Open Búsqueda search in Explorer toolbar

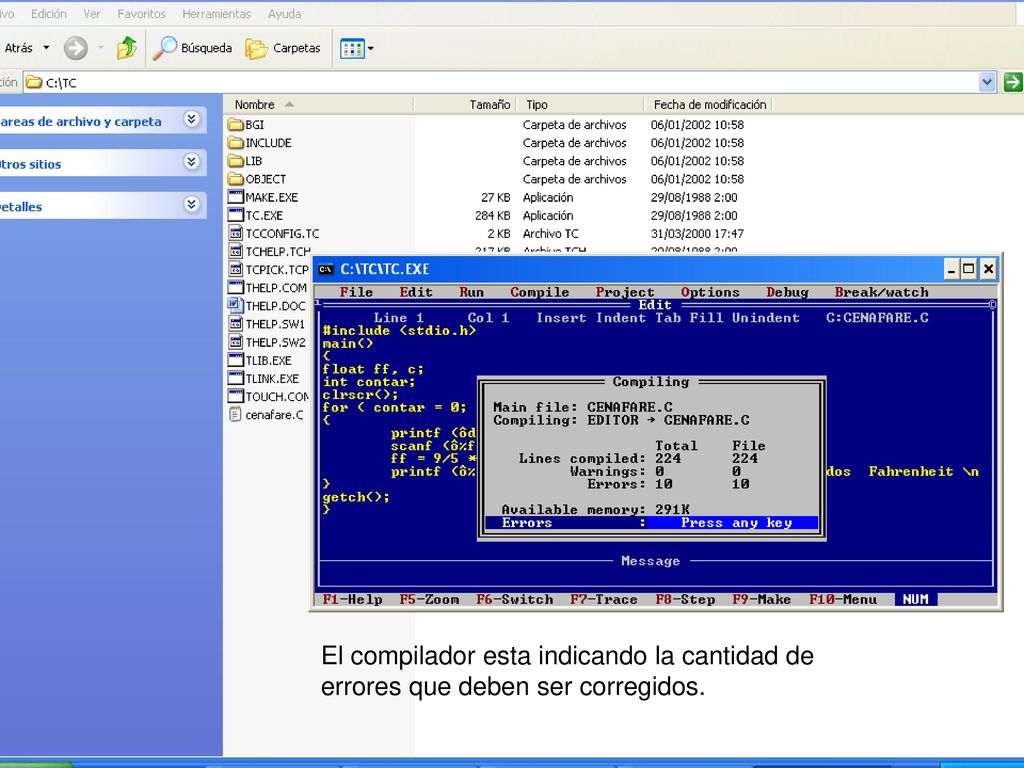[193, 48]
